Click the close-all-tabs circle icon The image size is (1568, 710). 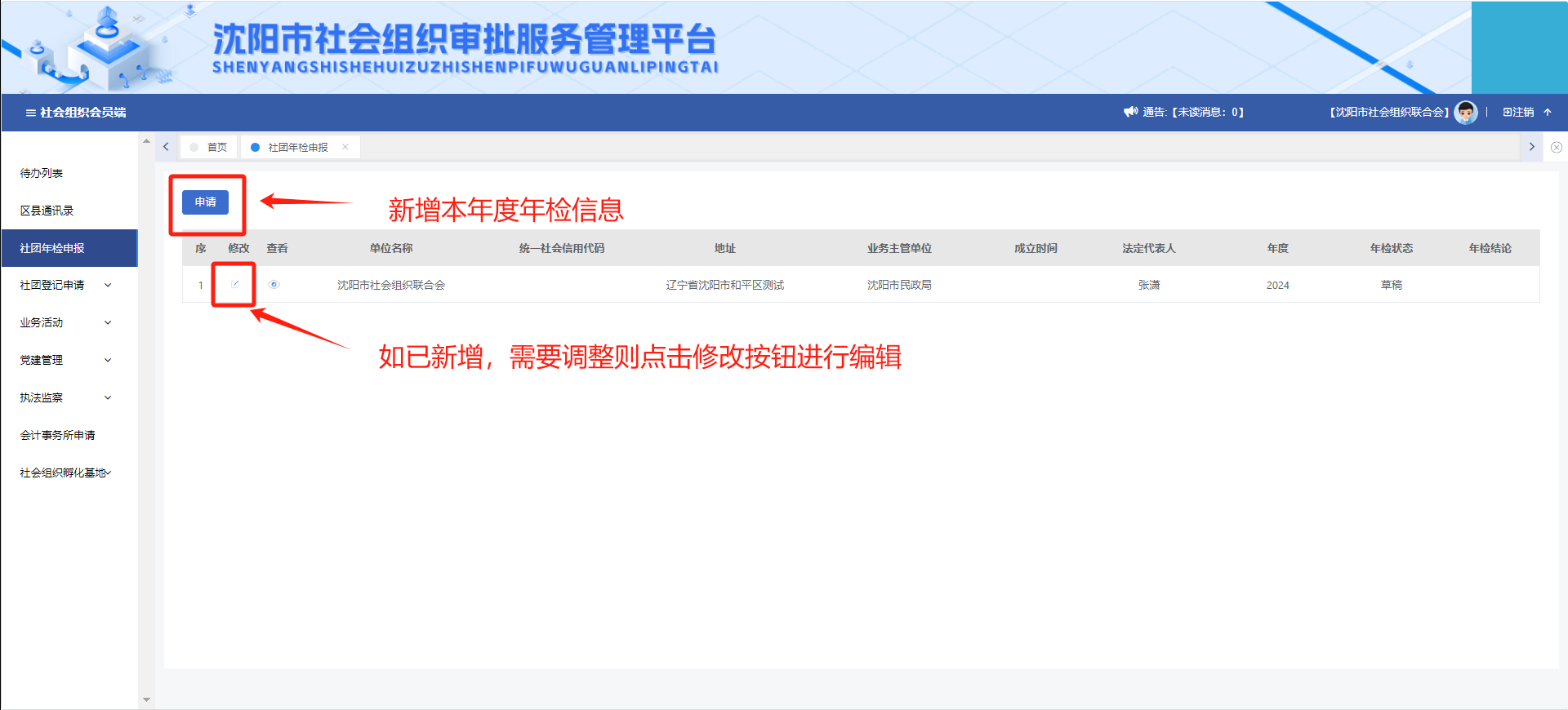tap(1557, 148)
